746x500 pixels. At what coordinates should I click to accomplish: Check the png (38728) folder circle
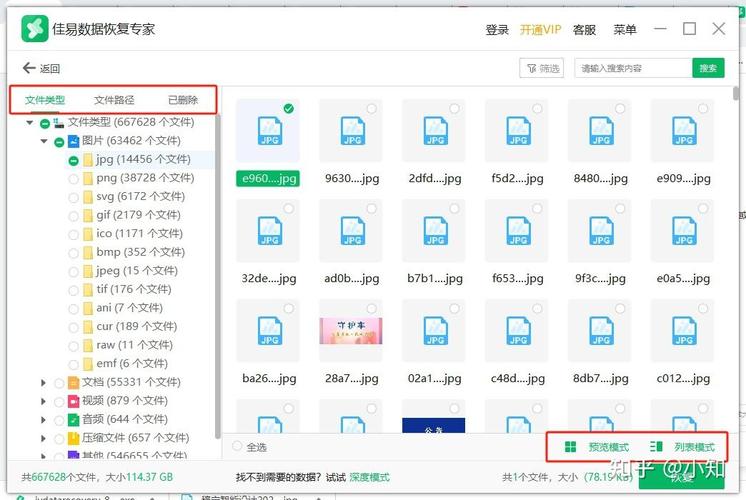pyautogui.click(x=73, y=179)
